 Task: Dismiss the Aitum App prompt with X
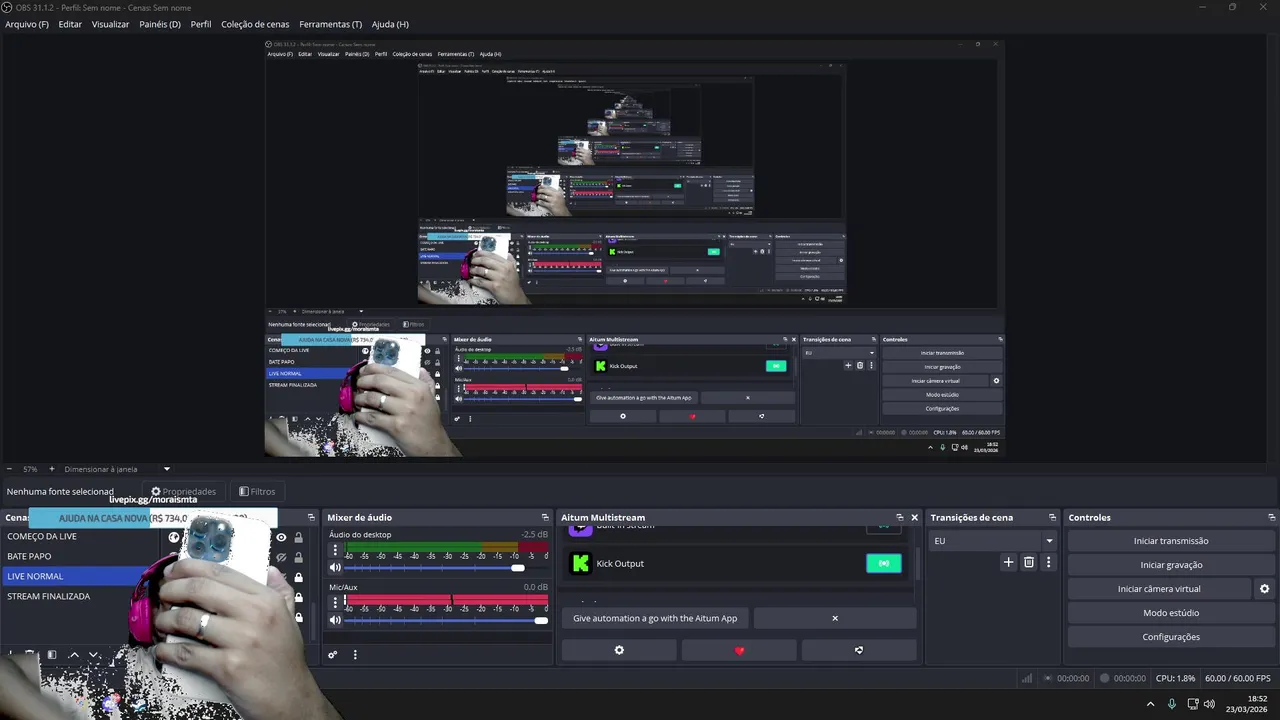[x=835, y=618]
